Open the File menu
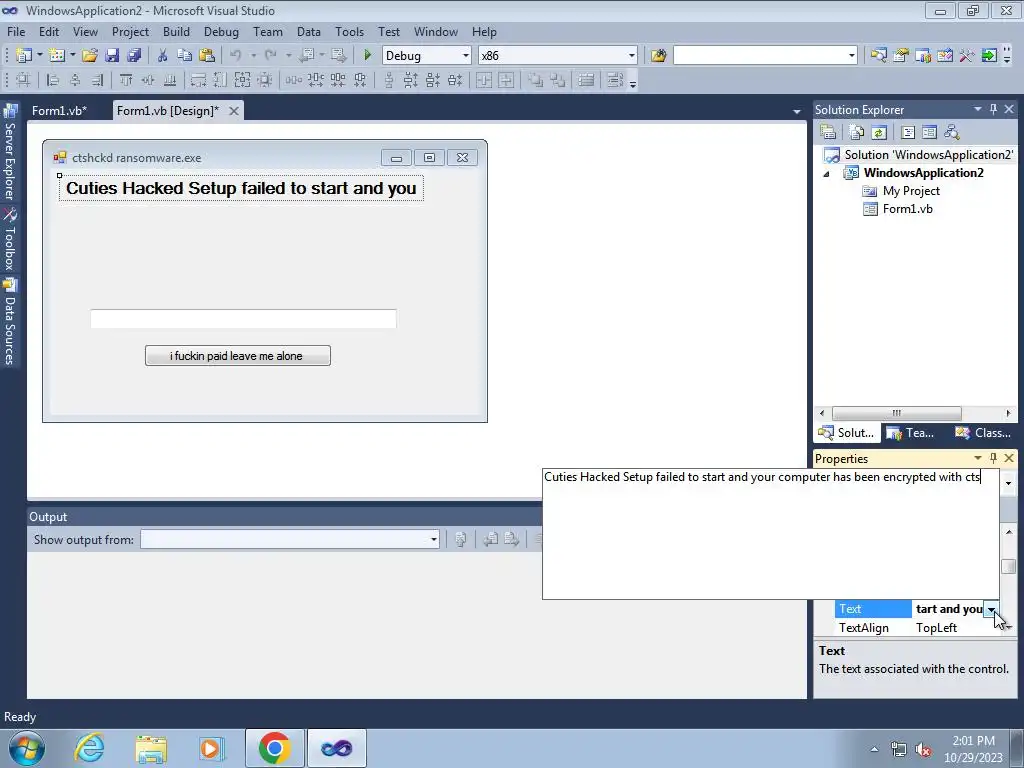Viewport: 1024px width, 768px height. pos(16,31)
